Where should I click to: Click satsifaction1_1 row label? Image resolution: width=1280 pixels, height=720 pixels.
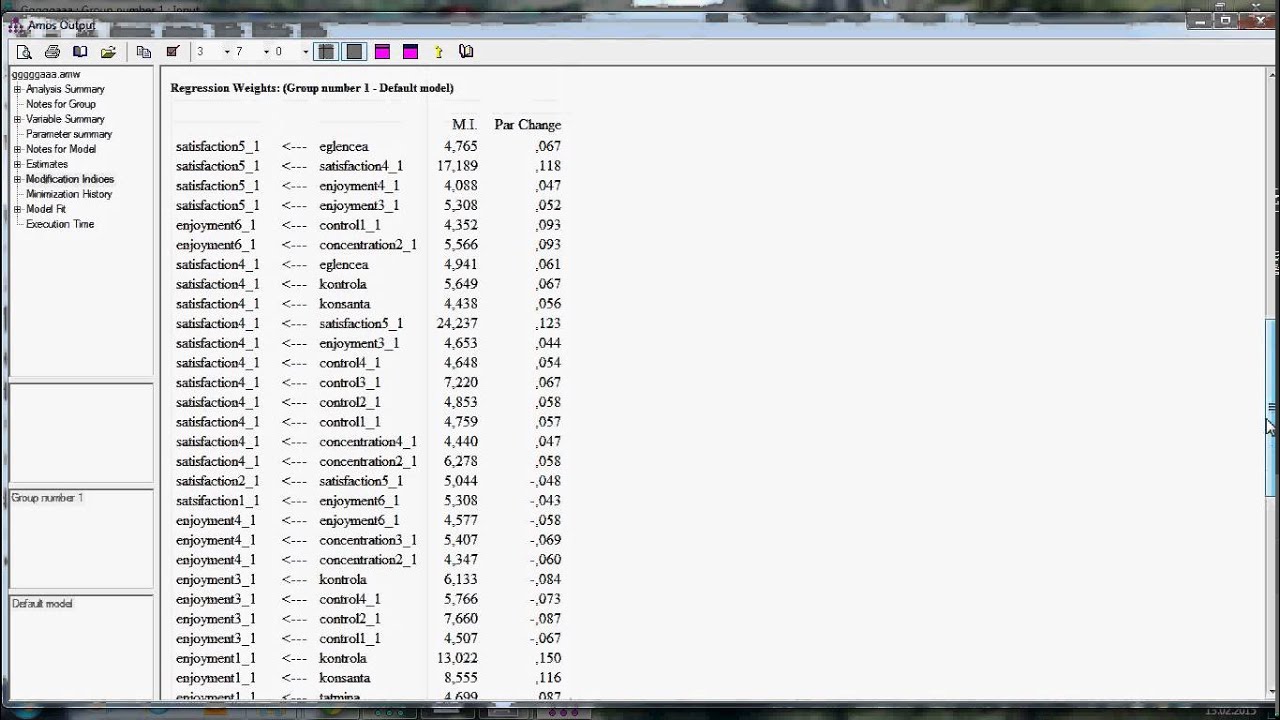217,501
